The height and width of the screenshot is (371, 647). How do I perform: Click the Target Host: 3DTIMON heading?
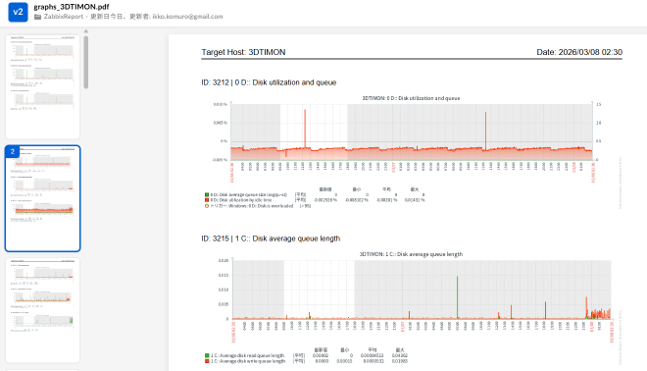coord(243,52)
